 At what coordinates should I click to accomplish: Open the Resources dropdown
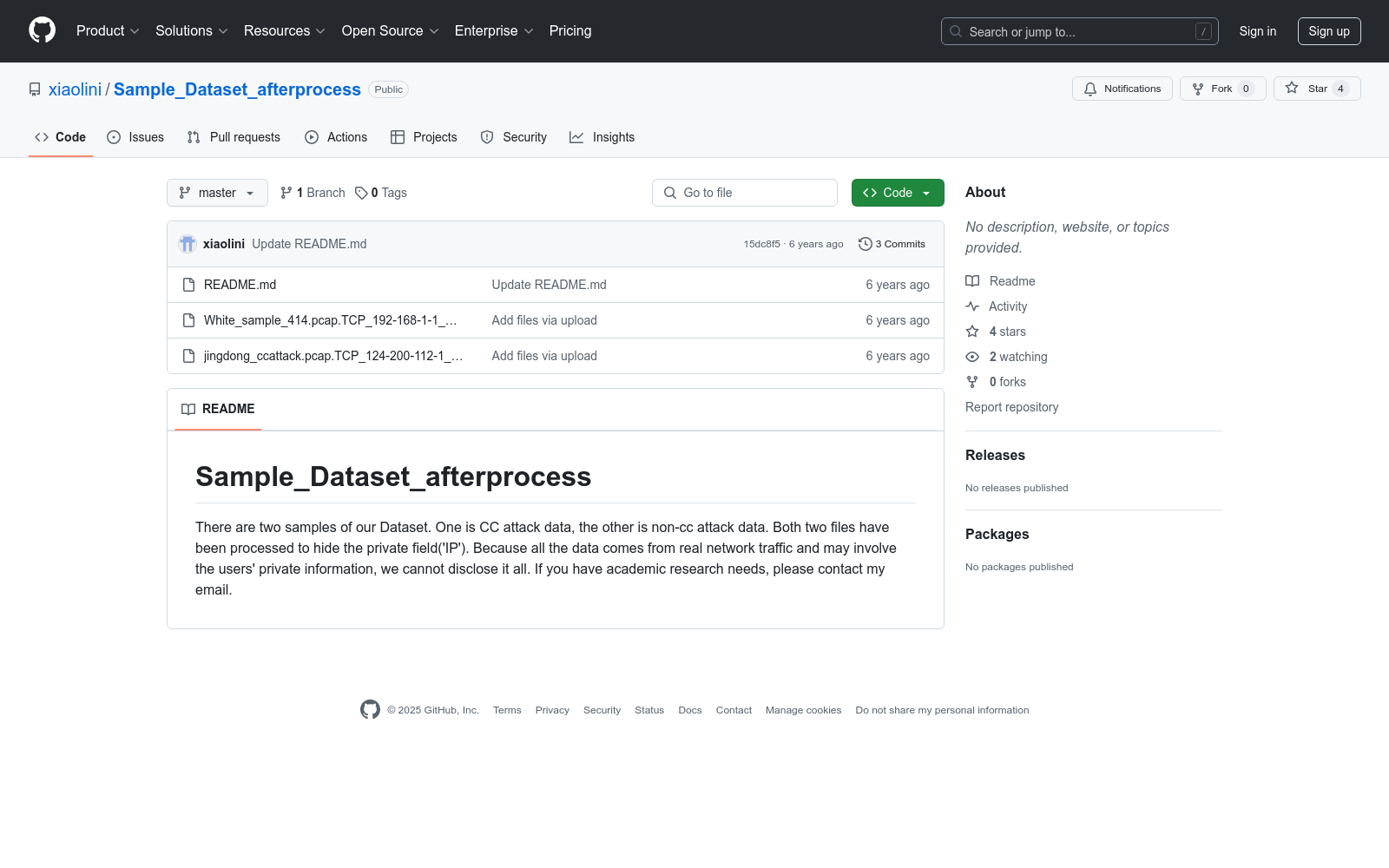285,31
